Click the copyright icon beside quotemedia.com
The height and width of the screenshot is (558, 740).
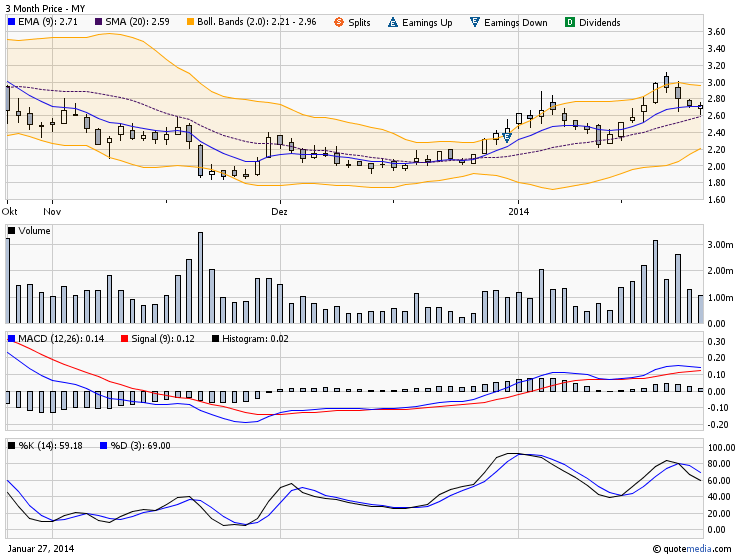click(656, 549)
